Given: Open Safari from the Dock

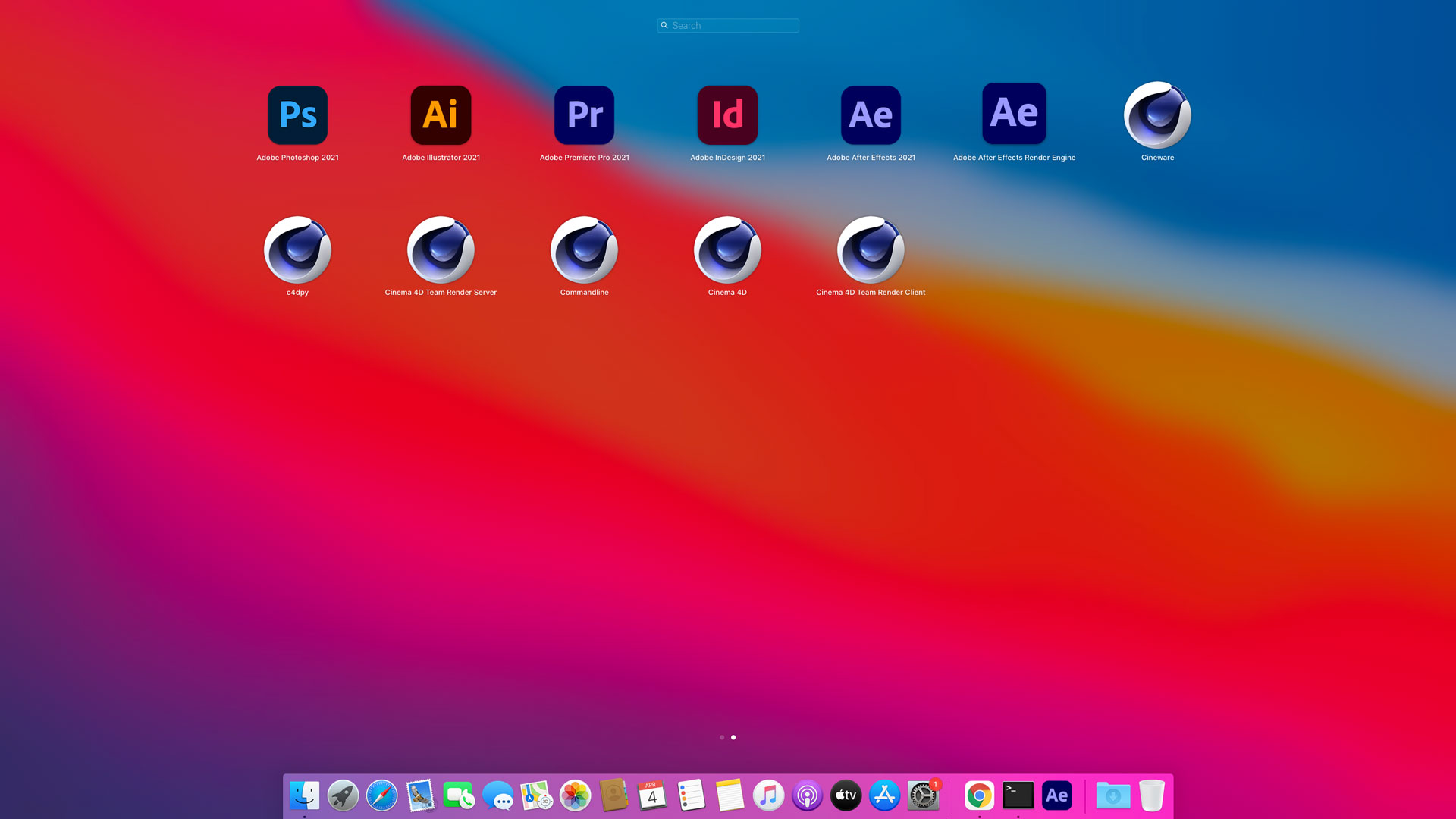Looking at the screenshot, I should pos(381,795).
